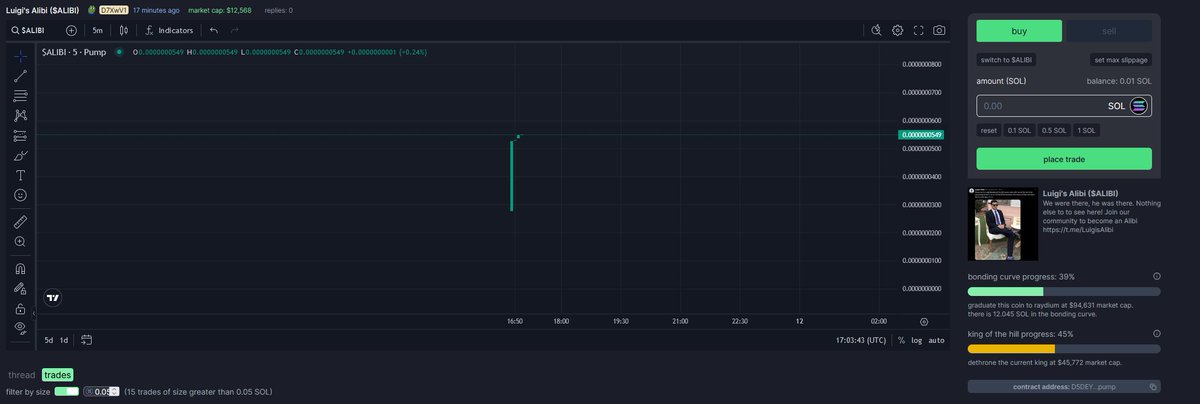
Task: Select the ruler measure tool
Action: [20, 222]
